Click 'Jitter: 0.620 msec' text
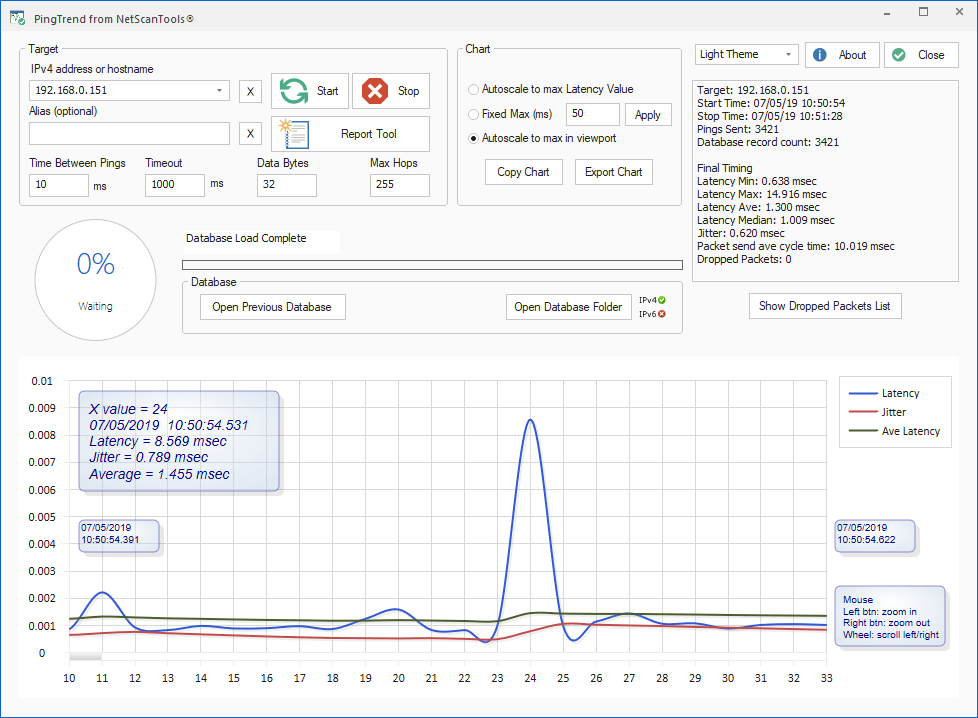Image resolution: width=978 pixels, height=718 pixels. click(741, 233)
